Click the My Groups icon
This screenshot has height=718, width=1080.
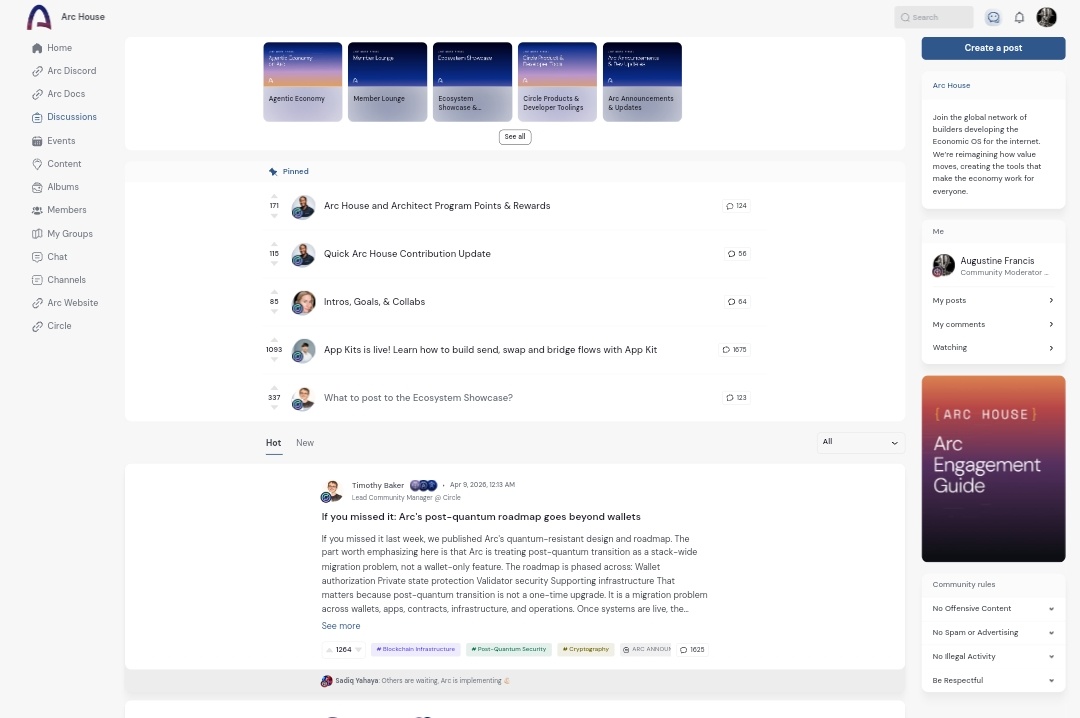click(37, 234)
